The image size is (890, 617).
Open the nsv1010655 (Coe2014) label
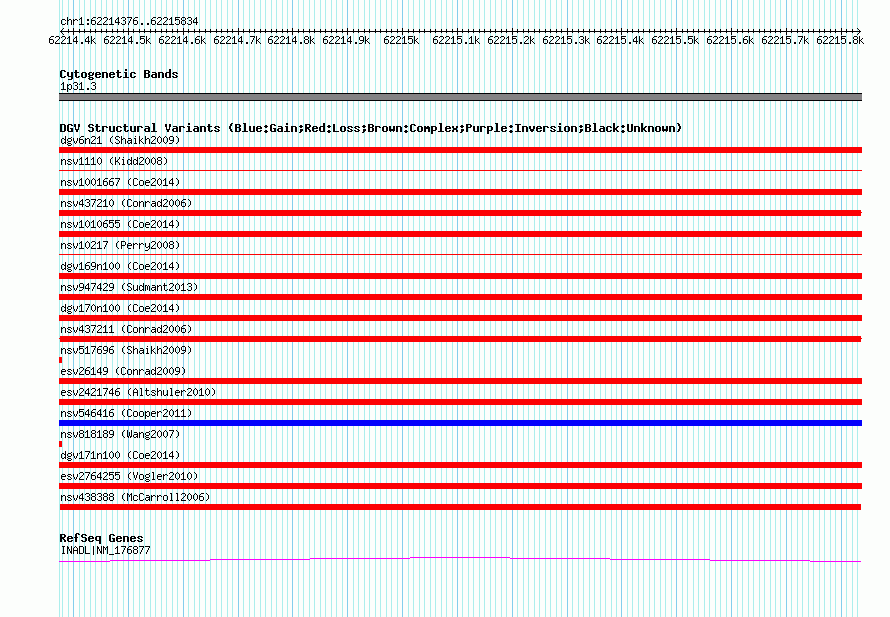tap(120, 224)
